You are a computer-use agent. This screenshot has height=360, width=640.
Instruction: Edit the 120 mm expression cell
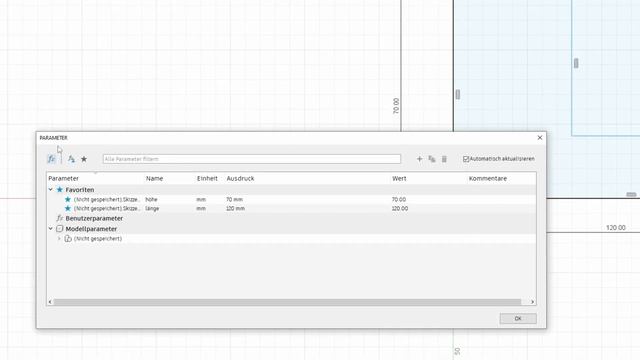(236, 209)
